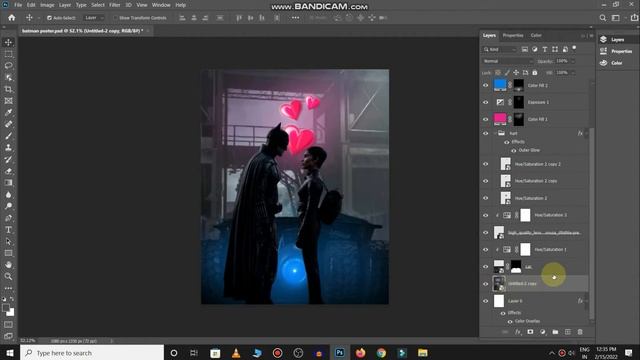Select the Eraser tool
Image resolution: width=640 pixels, height=360 pixels.
click(8, 171)
